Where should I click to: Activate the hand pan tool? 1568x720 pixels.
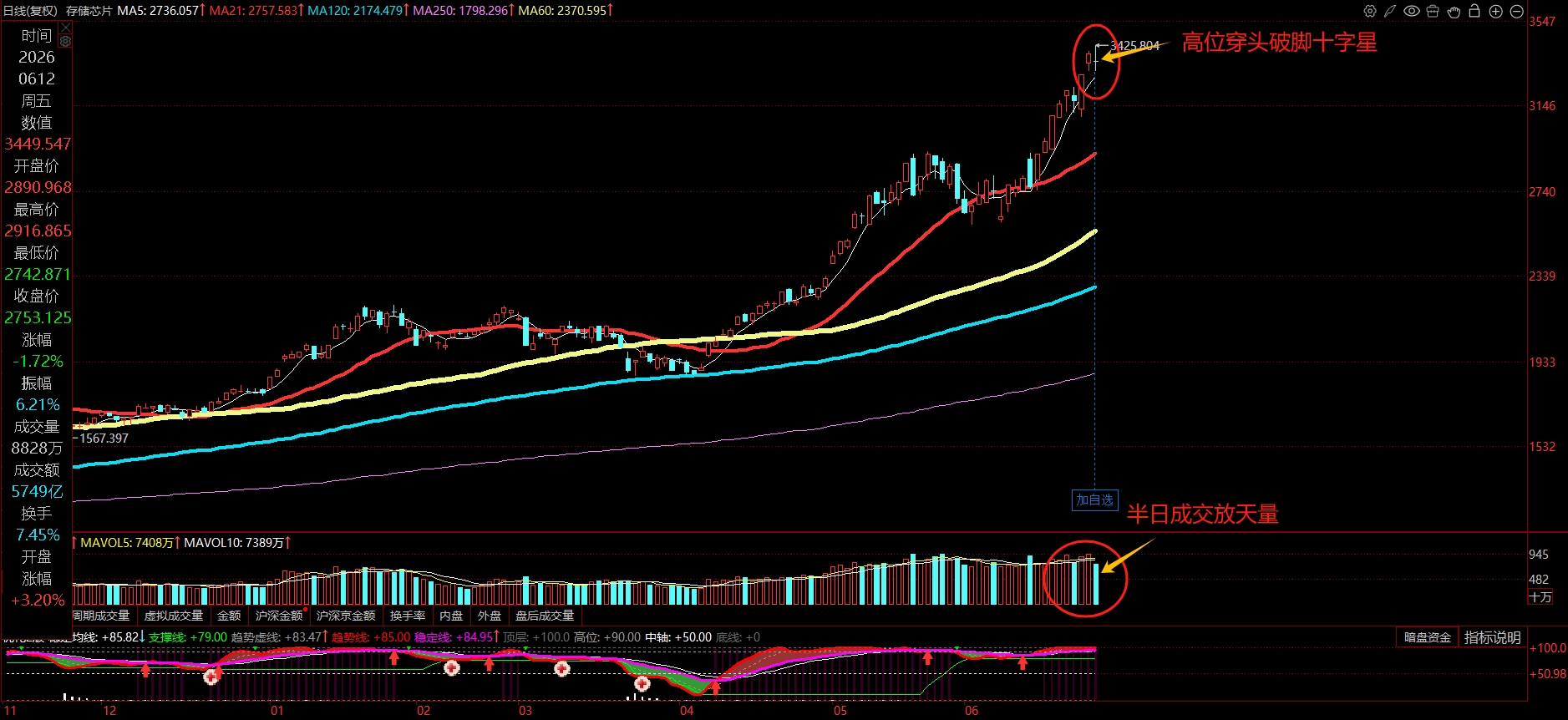1454,11
